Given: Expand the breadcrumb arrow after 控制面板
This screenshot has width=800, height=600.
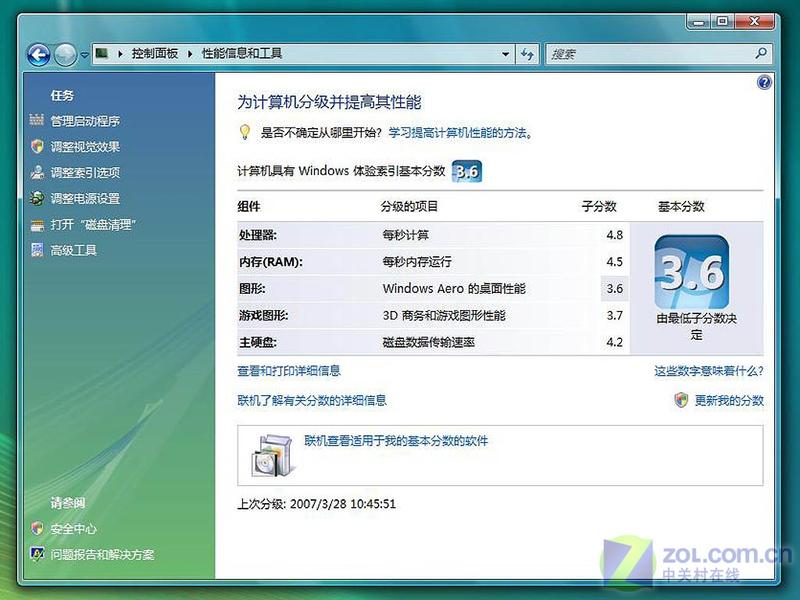Looking at the screenshot, I should pos(190,54).
